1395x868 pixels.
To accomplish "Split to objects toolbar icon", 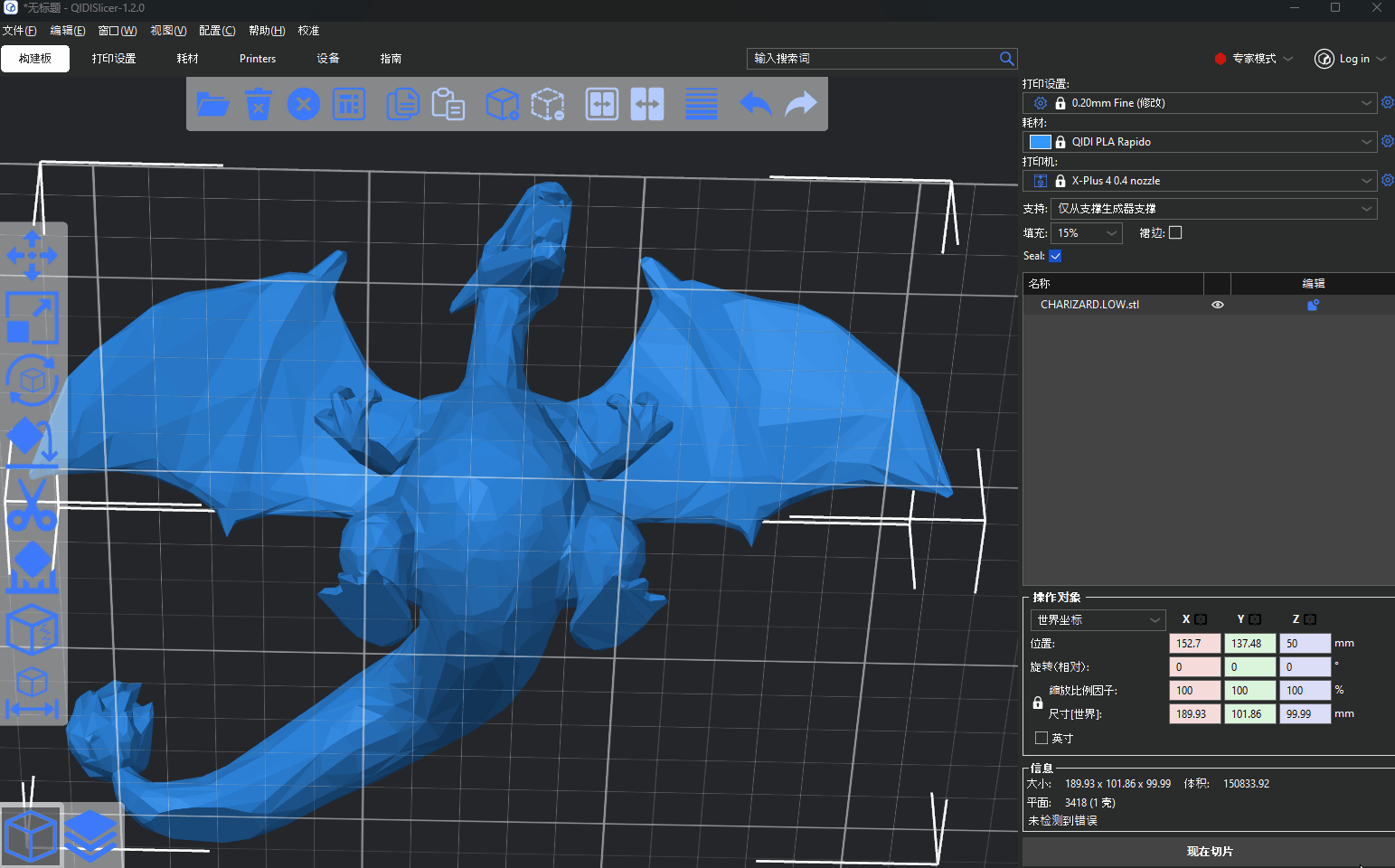I will pos(602,104).
